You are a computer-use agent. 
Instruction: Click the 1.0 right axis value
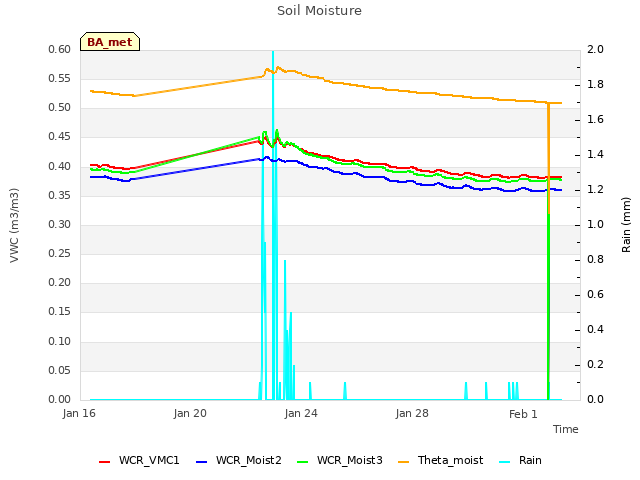tap(595, 224)
